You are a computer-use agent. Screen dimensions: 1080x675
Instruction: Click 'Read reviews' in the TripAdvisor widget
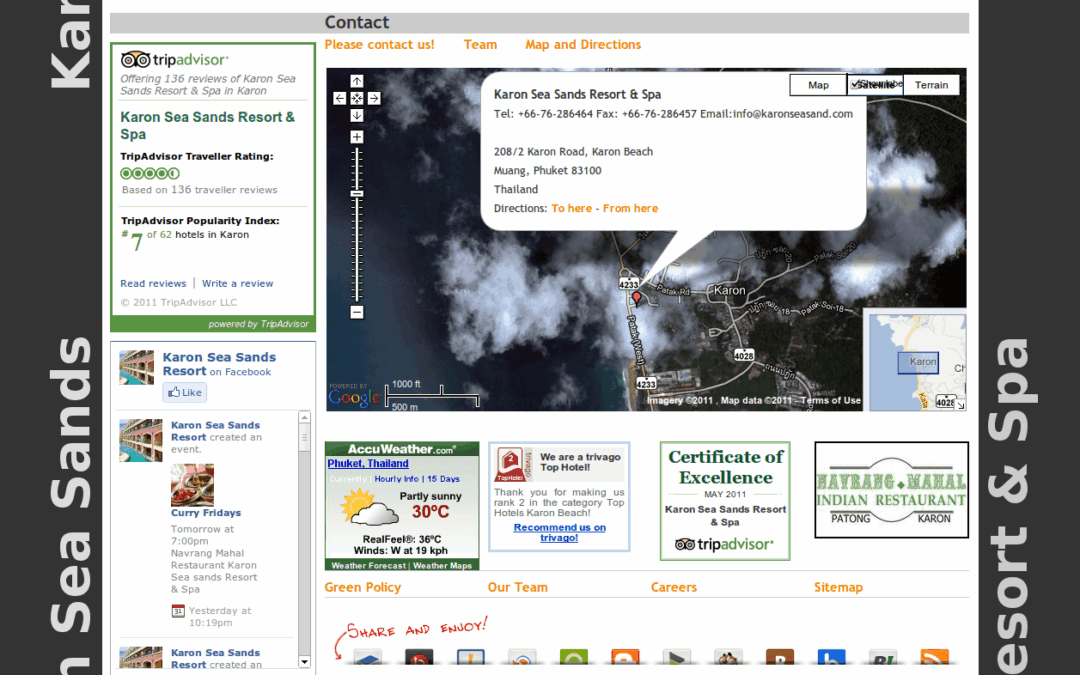coord(153,283)
